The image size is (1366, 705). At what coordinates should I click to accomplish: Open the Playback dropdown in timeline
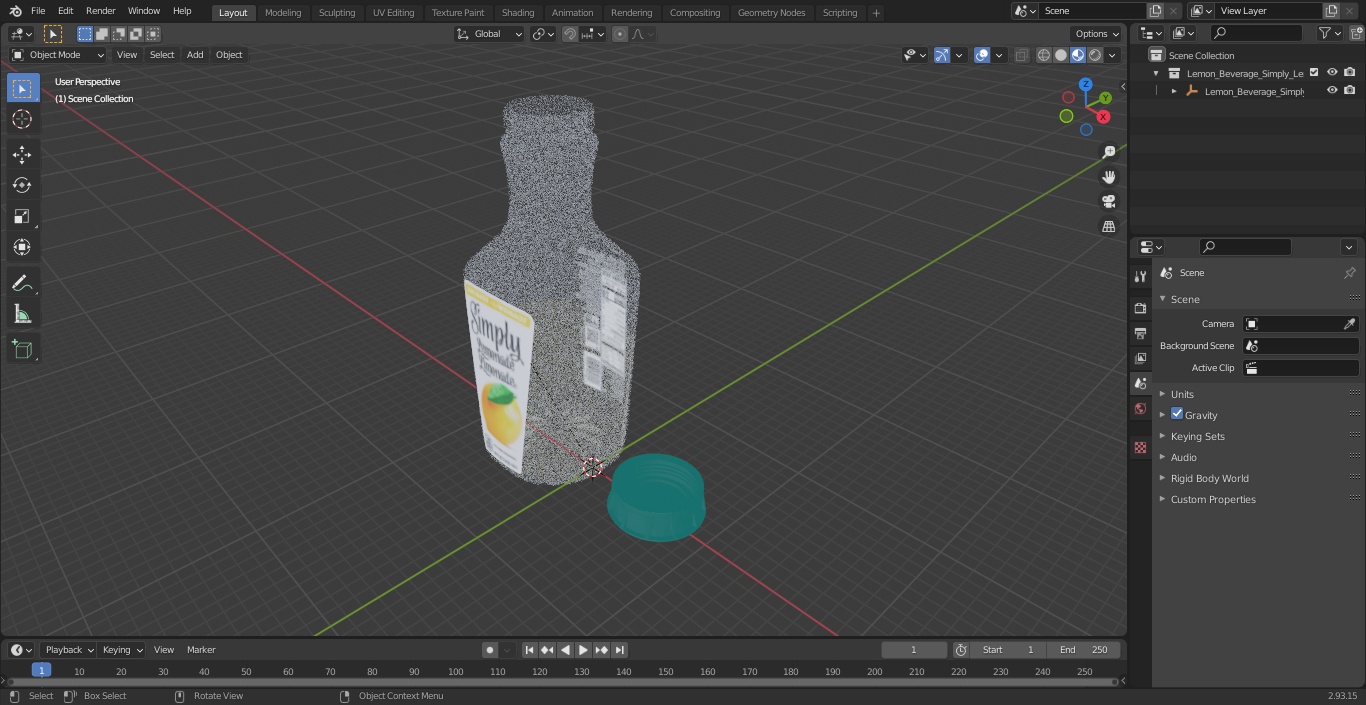68,650
